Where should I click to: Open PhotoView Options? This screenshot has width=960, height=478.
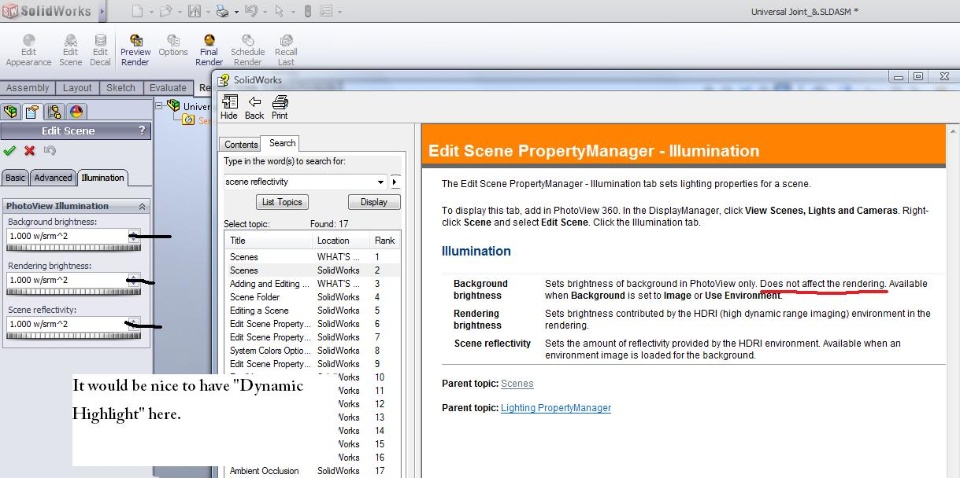[173, 46]
